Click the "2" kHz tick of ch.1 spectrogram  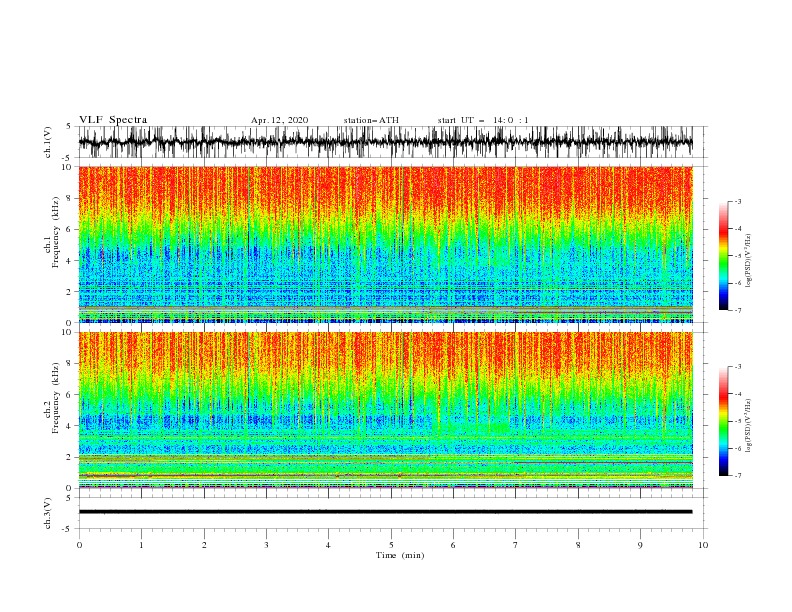tap(70, 292)
